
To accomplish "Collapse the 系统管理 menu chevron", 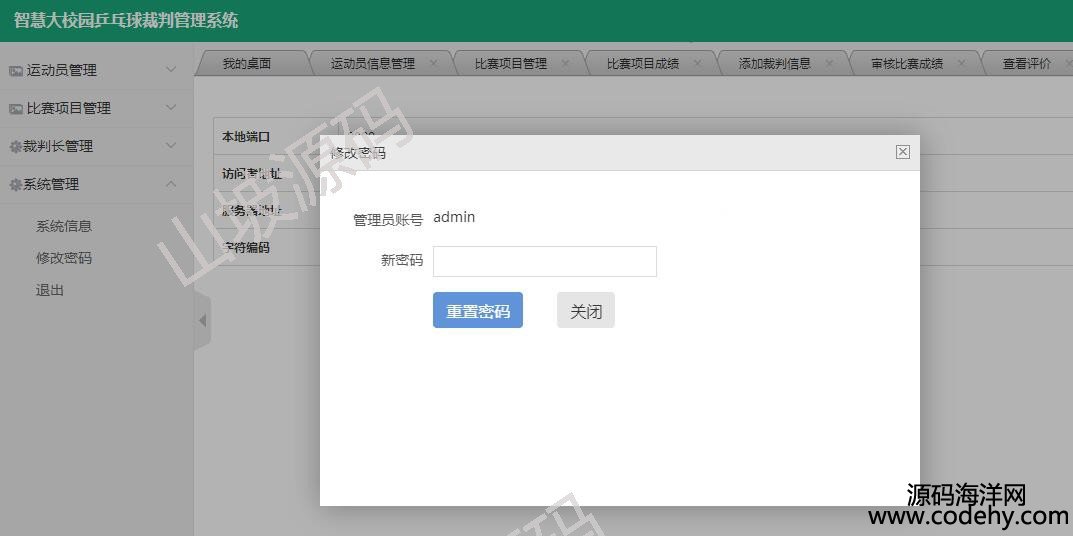I will (x=171, y=184).
